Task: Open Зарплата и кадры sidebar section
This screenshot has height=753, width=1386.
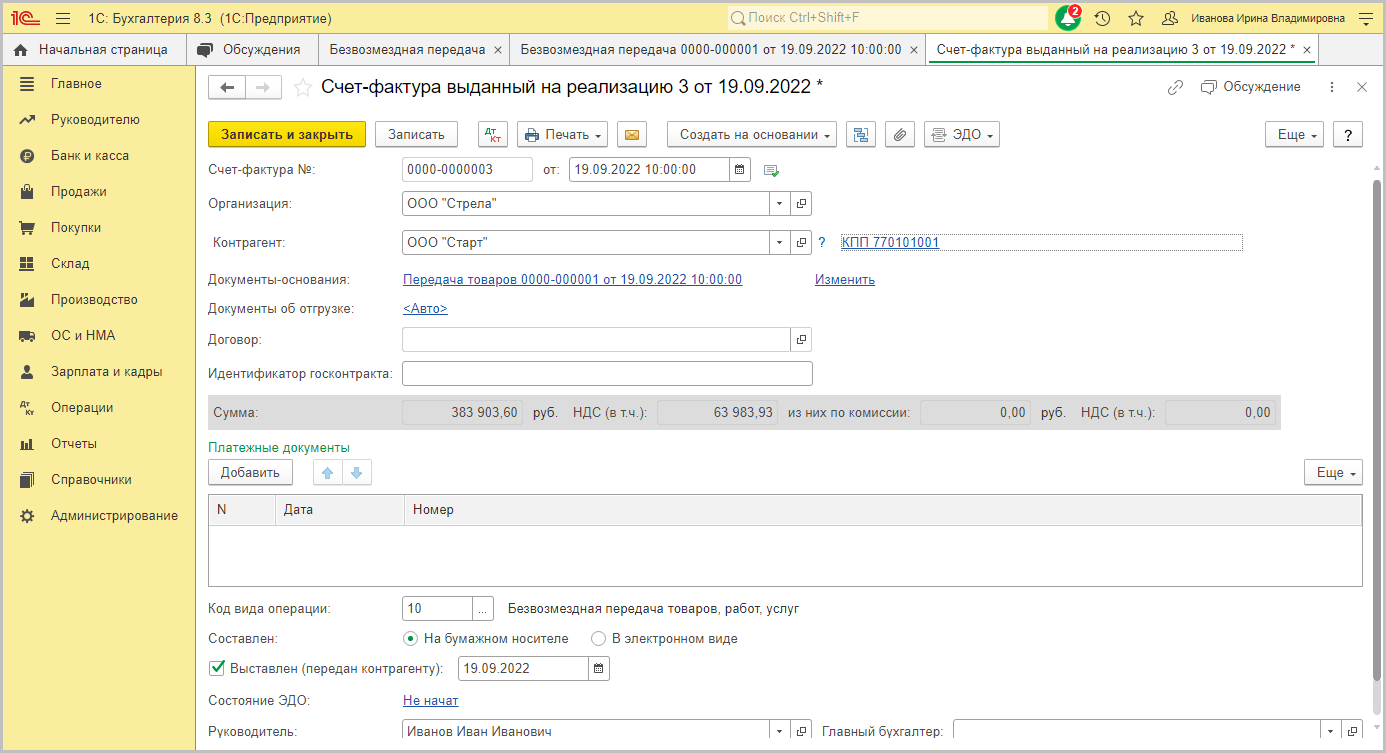Action: click(106, 372)
